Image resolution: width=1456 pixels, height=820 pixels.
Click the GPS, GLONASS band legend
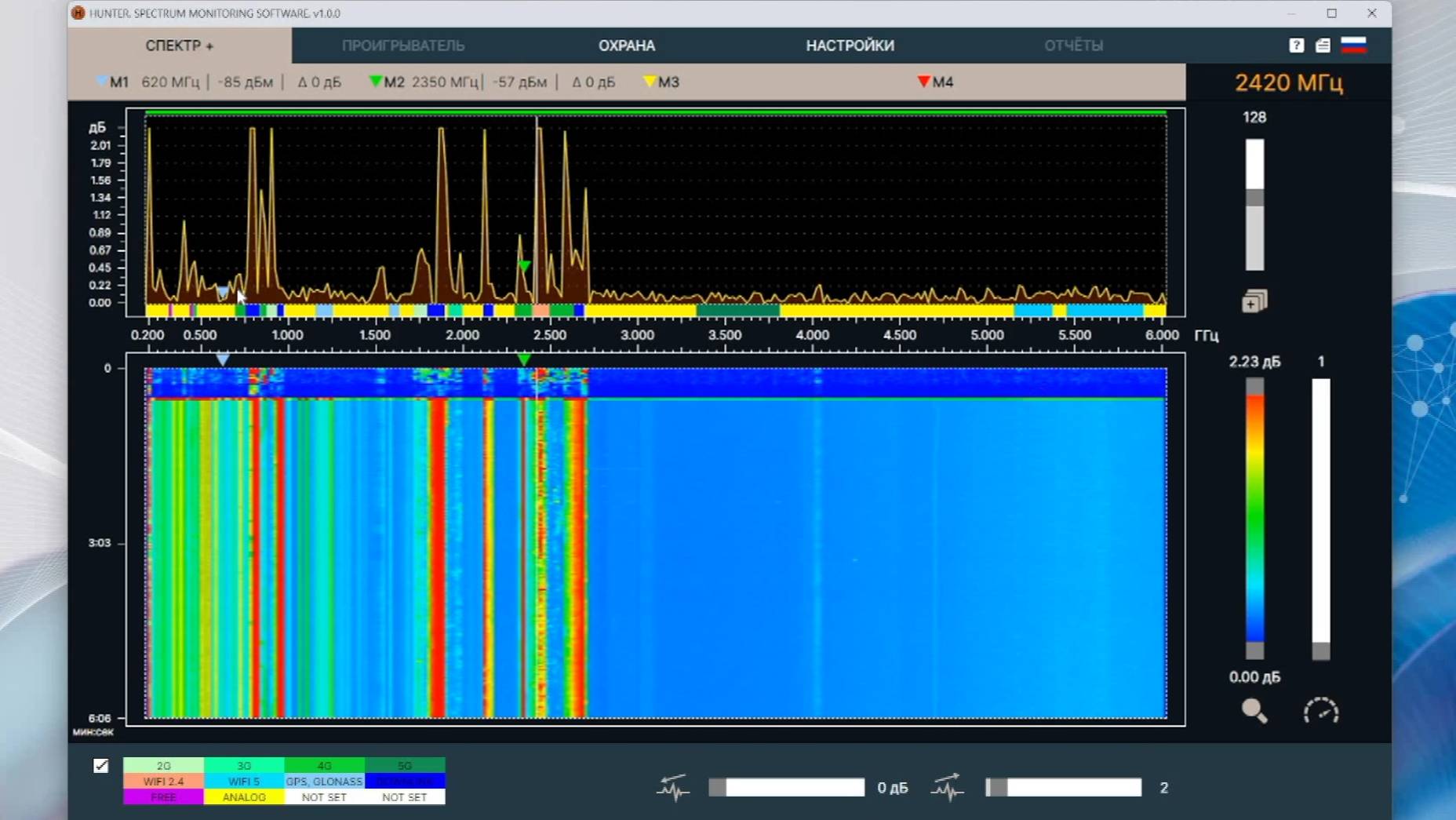tap(324, 782)
